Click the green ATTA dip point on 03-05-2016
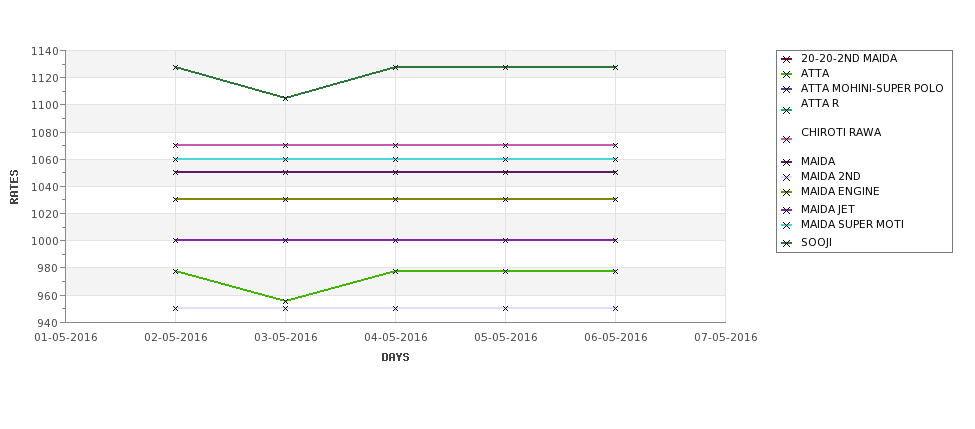Screen dimensions: 975x429 285,301
